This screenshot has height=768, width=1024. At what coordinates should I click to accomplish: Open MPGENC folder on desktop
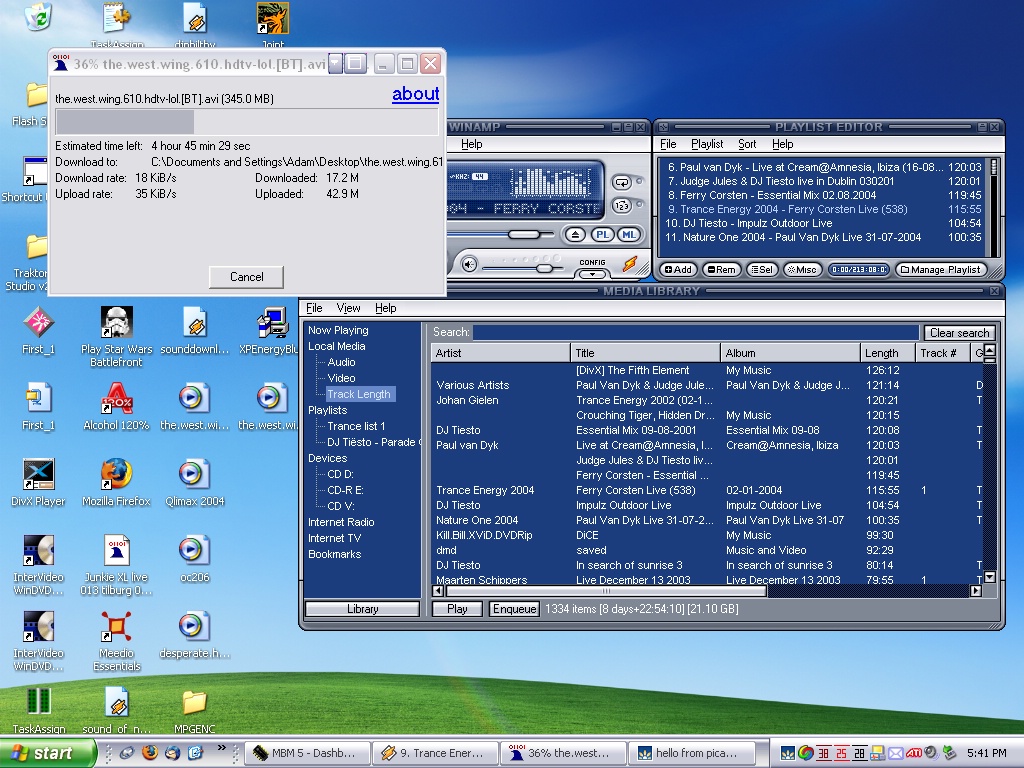click(x=195, y=712)
